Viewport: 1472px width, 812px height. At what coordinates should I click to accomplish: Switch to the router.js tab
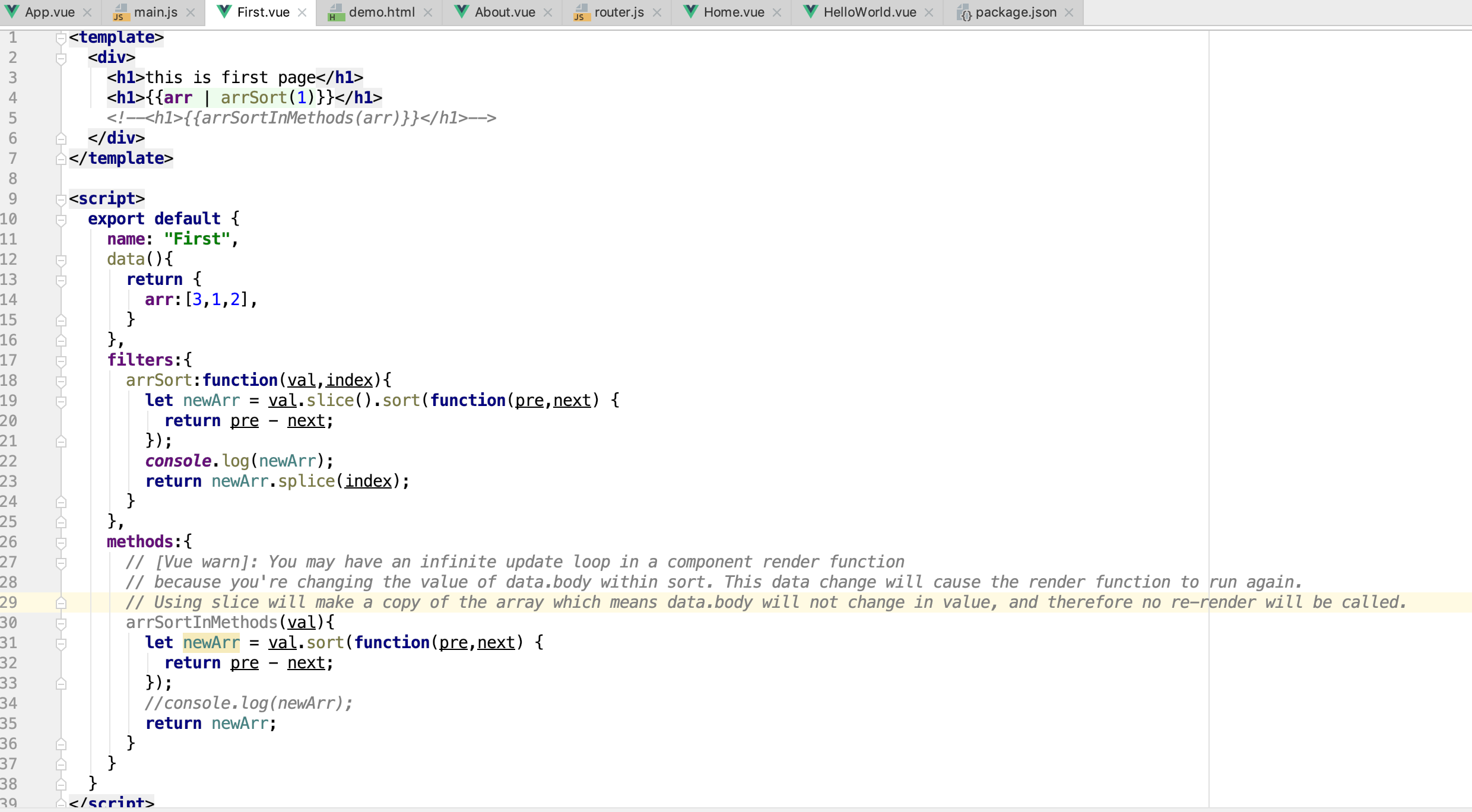click(618, 12)
